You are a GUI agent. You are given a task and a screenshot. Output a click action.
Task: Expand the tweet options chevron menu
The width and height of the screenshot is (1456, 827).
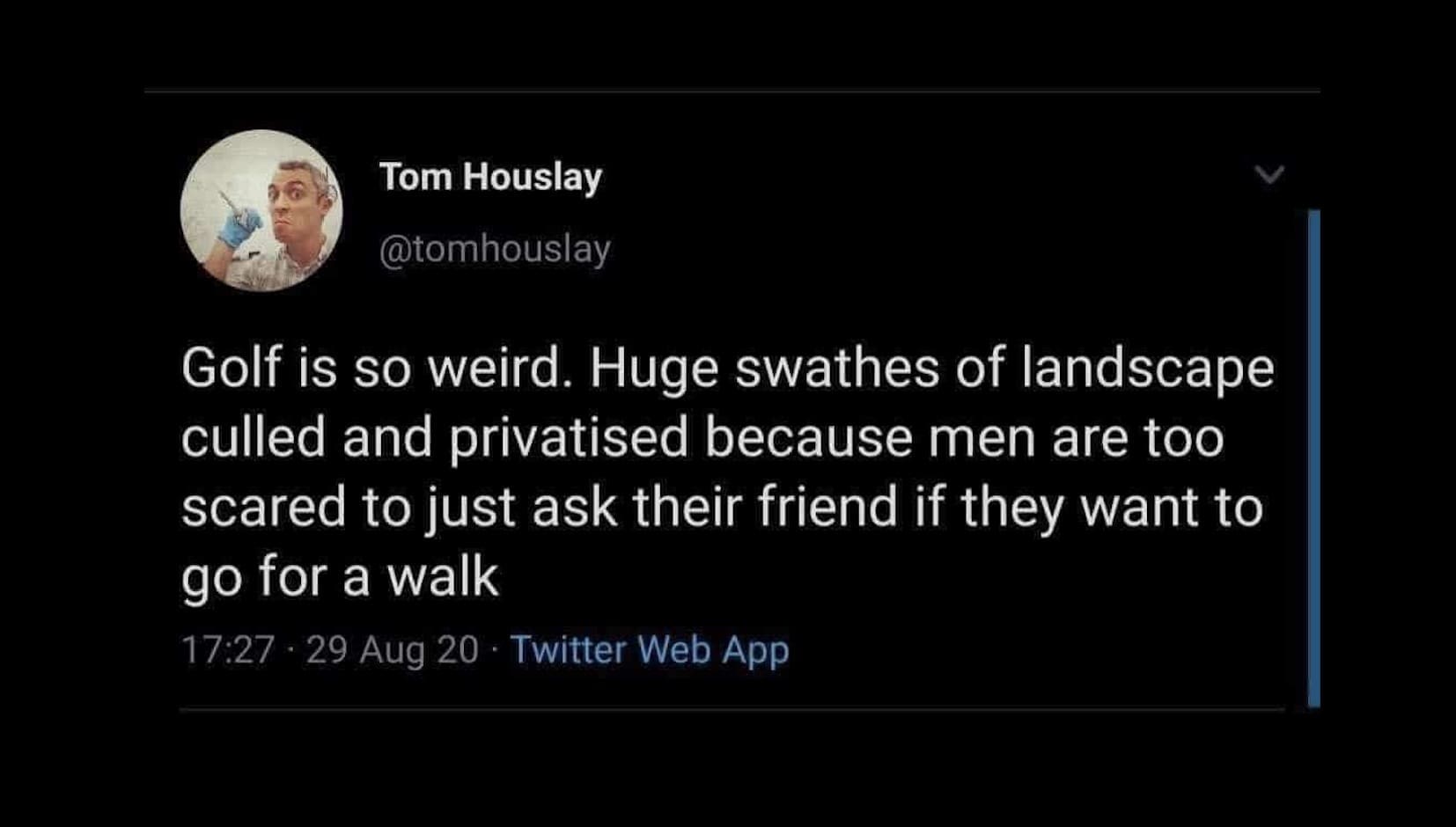pyautogui.click(x=1269, y=174)
